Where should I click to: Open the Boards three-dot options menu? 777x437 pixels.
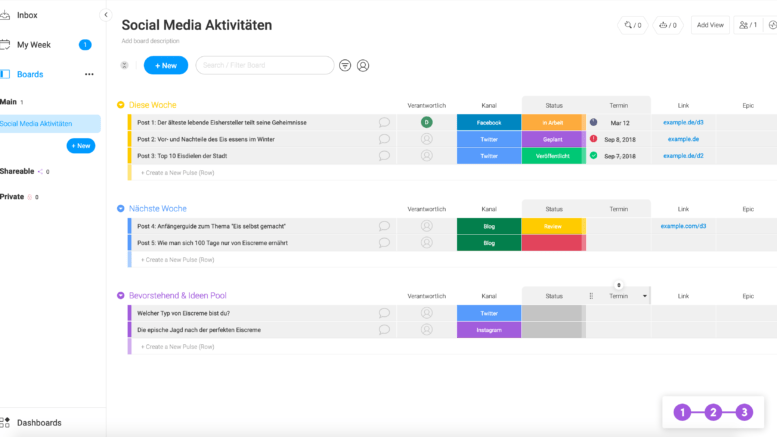[89, 74]
